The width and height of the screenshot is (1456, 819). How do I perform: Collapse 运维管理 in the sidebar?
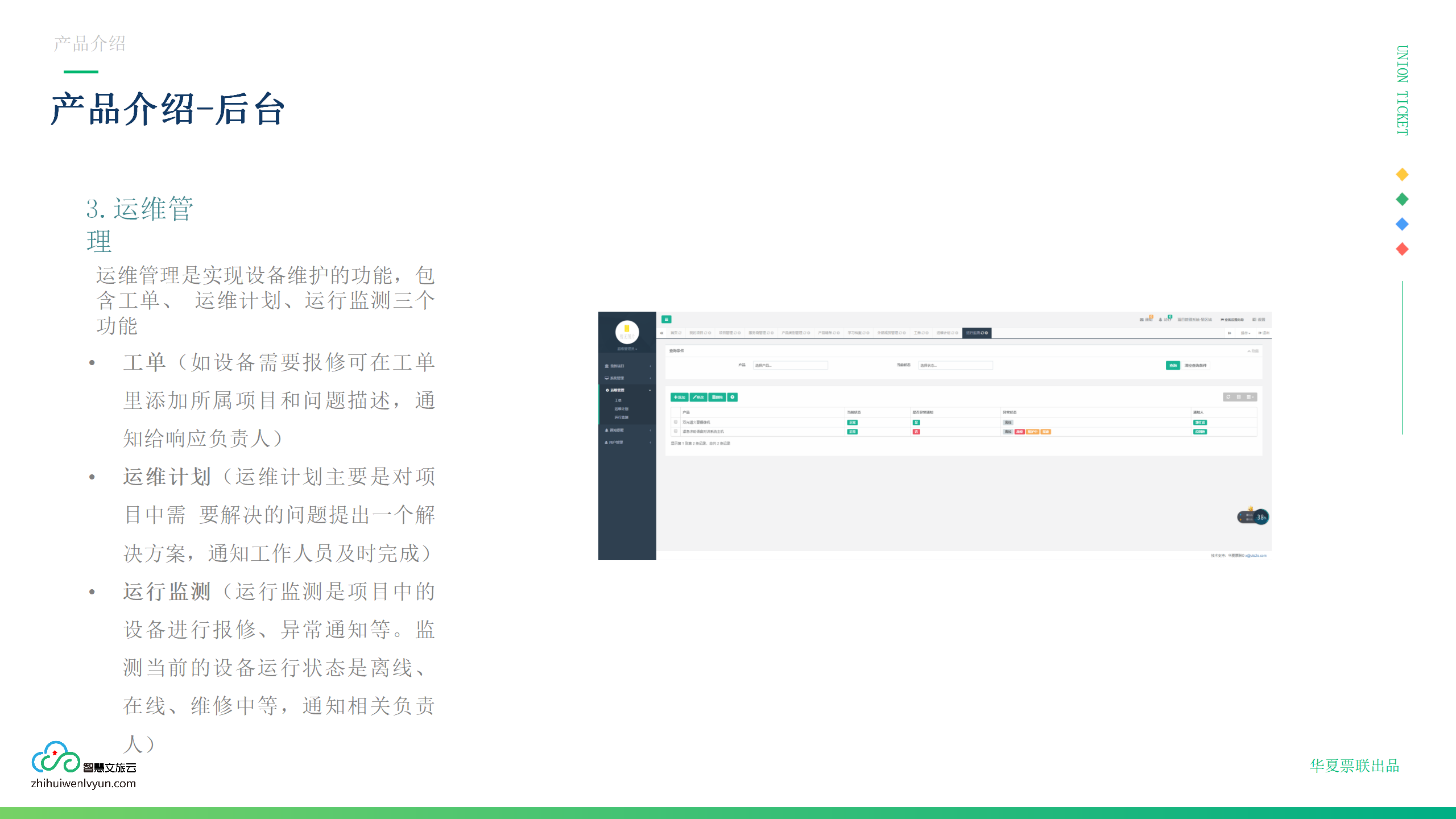[x=627, y=390]
